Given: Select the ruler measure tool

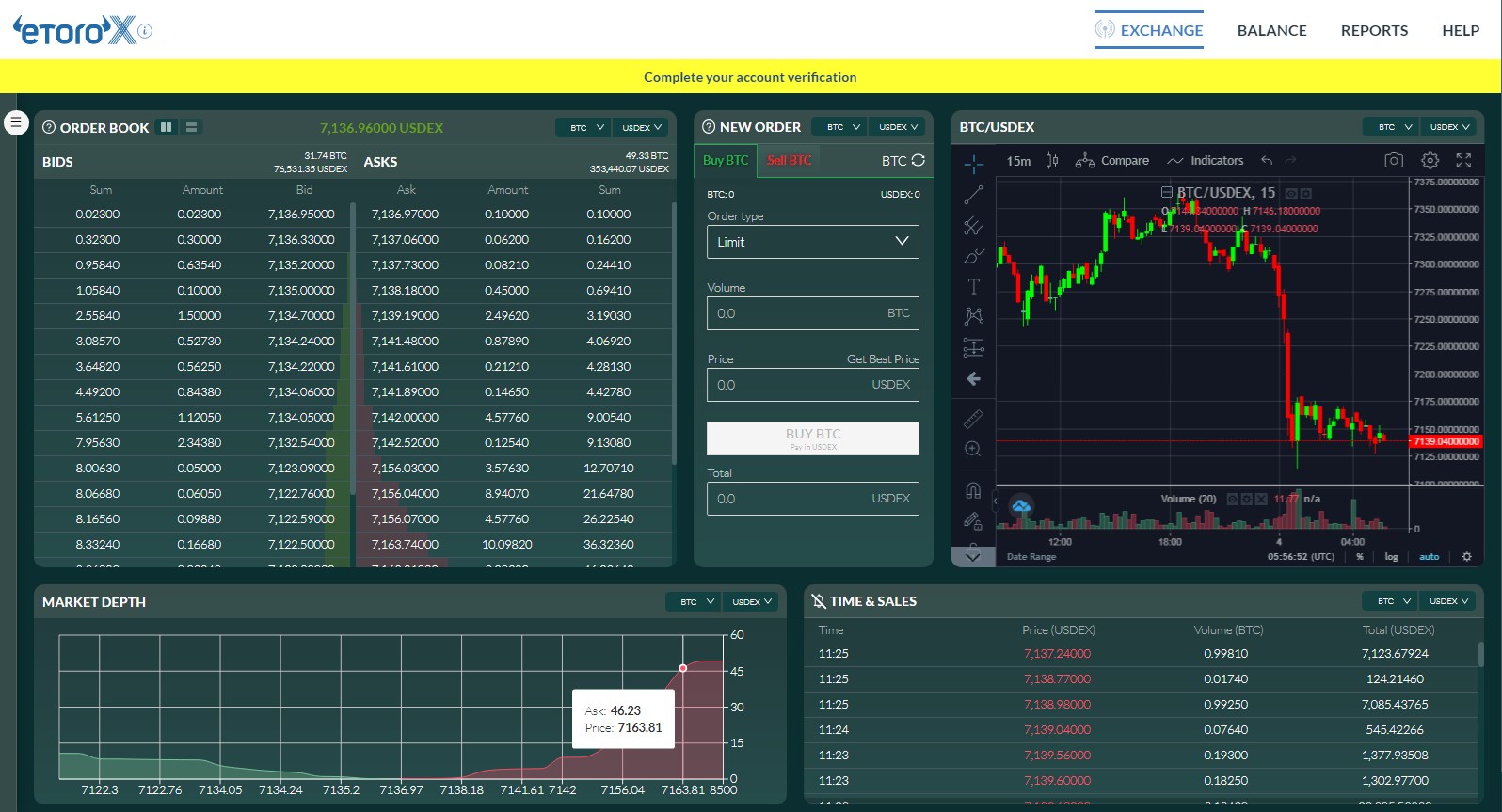Looking at the screenshot, I should 973,419.
